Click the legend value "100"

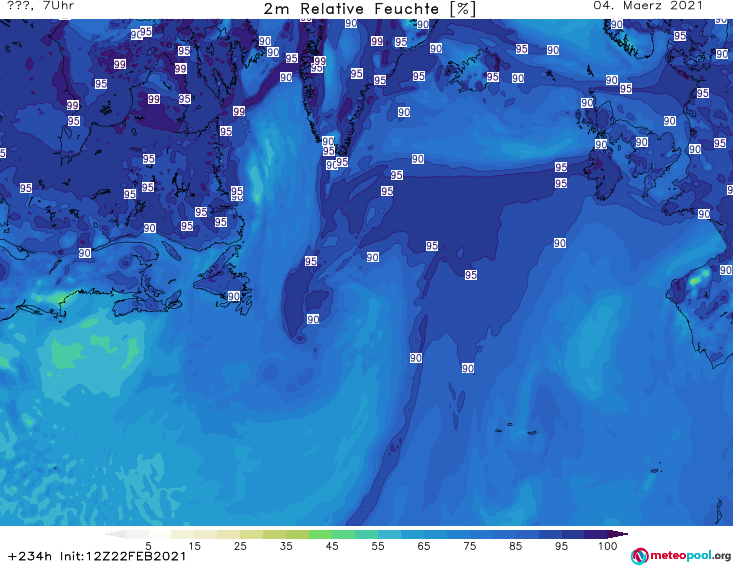pyautogui.click(x=608, y=546)
